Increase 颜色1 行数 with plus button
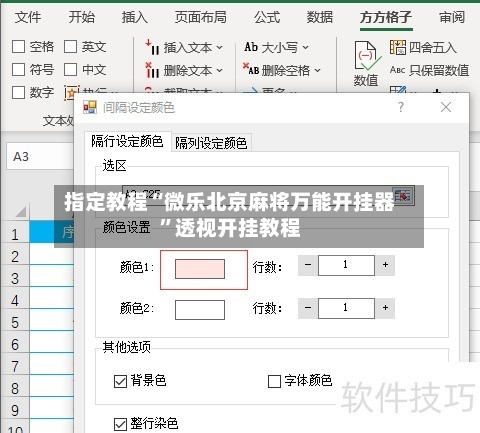Image resolution: width=480 pixels, height=433 pixels. point(385,265)
